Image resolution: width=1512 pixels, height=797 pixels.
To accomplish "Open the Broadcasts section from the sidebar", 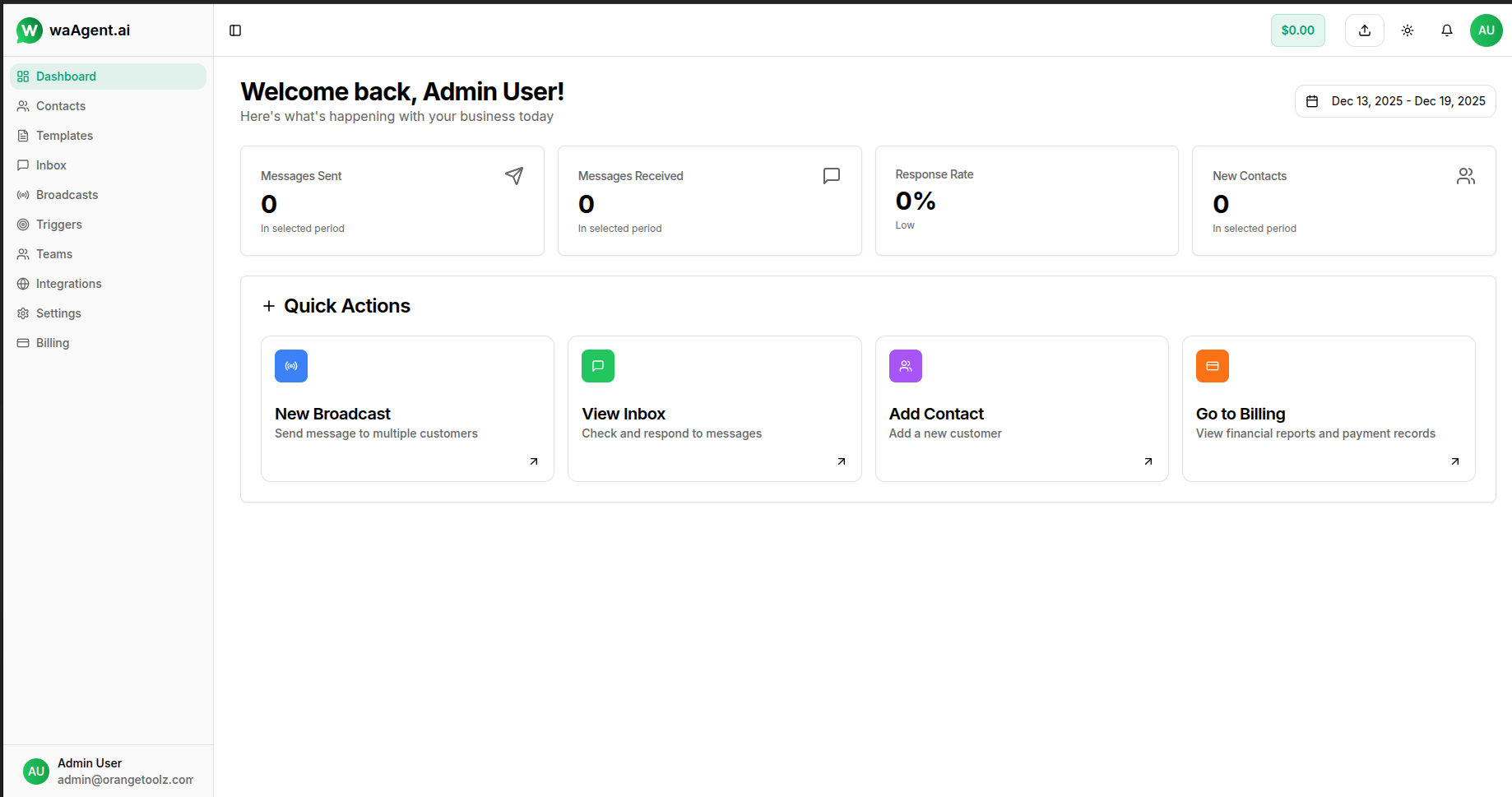I will 67,194.
